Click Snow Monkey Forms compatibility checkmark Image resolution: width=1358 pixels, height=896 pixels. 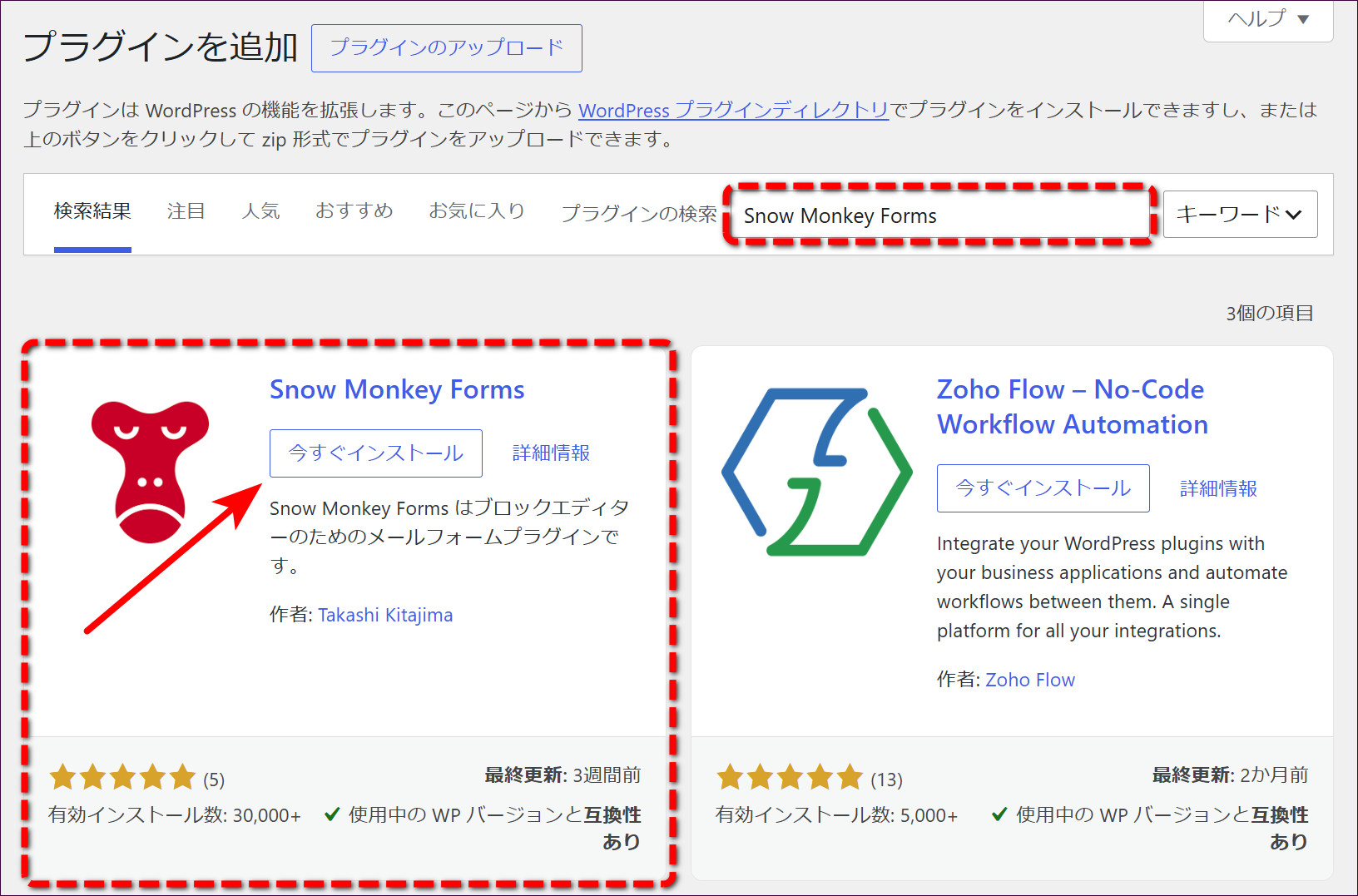[332, 814]
